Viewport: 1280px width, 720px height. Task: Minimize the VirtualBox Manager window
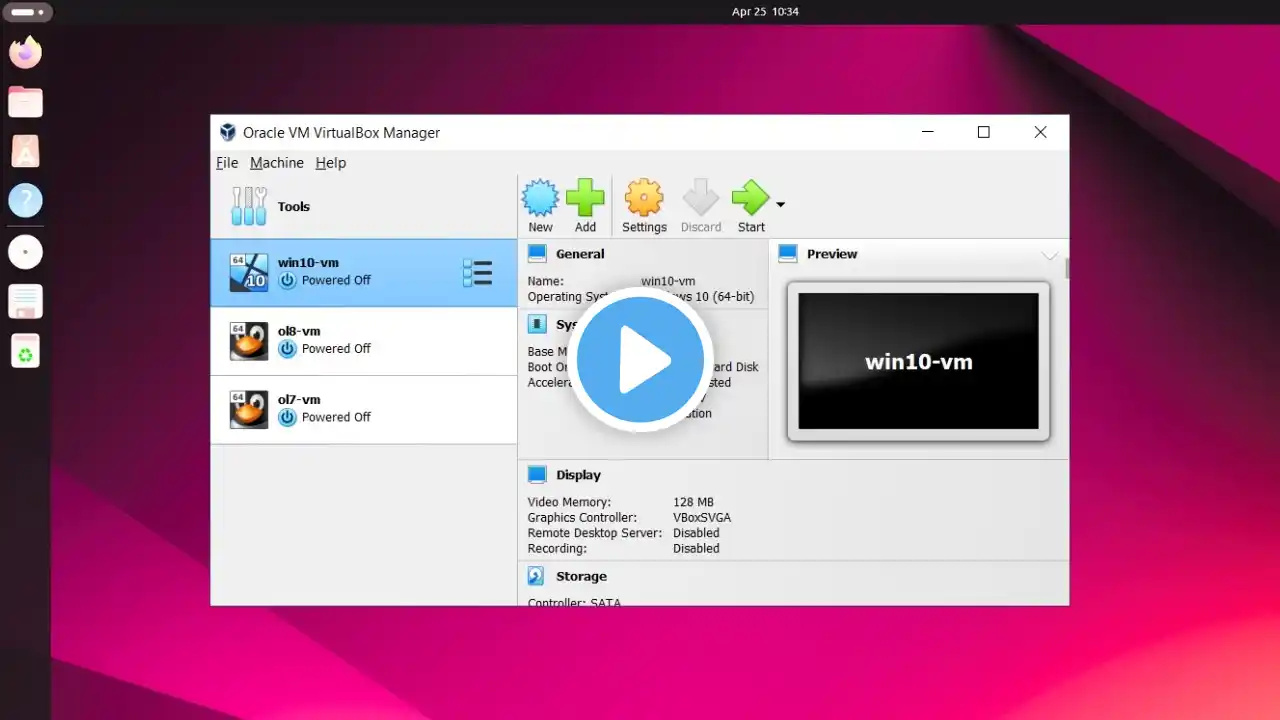(x=927, y=132)
